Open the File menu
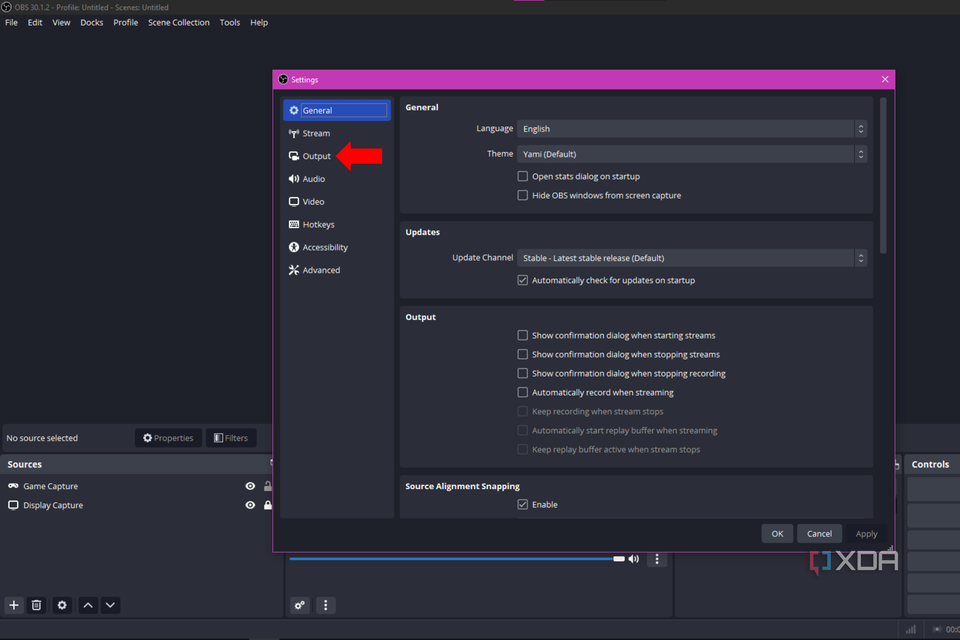This screenshot has width=960, height=640. click(x=12, y=22)
